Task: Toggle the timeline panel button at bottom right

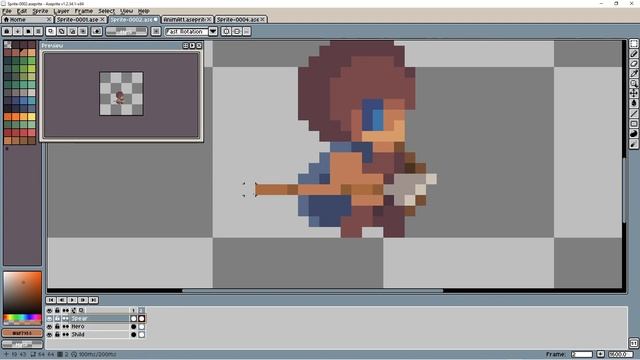Action: [633, 343]
